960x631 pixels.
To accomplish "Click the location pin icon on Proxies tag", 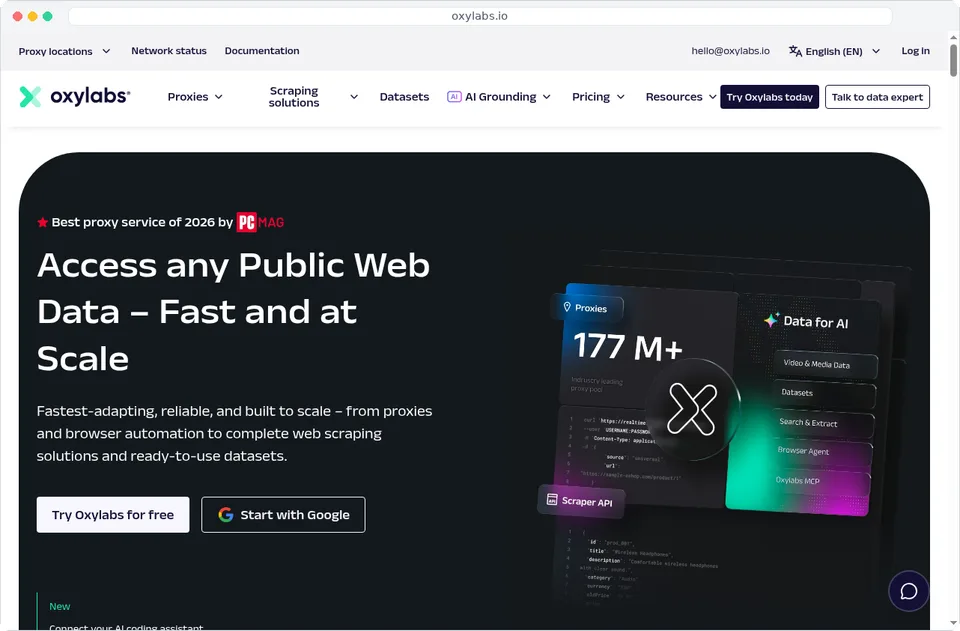I will point(567,307).
